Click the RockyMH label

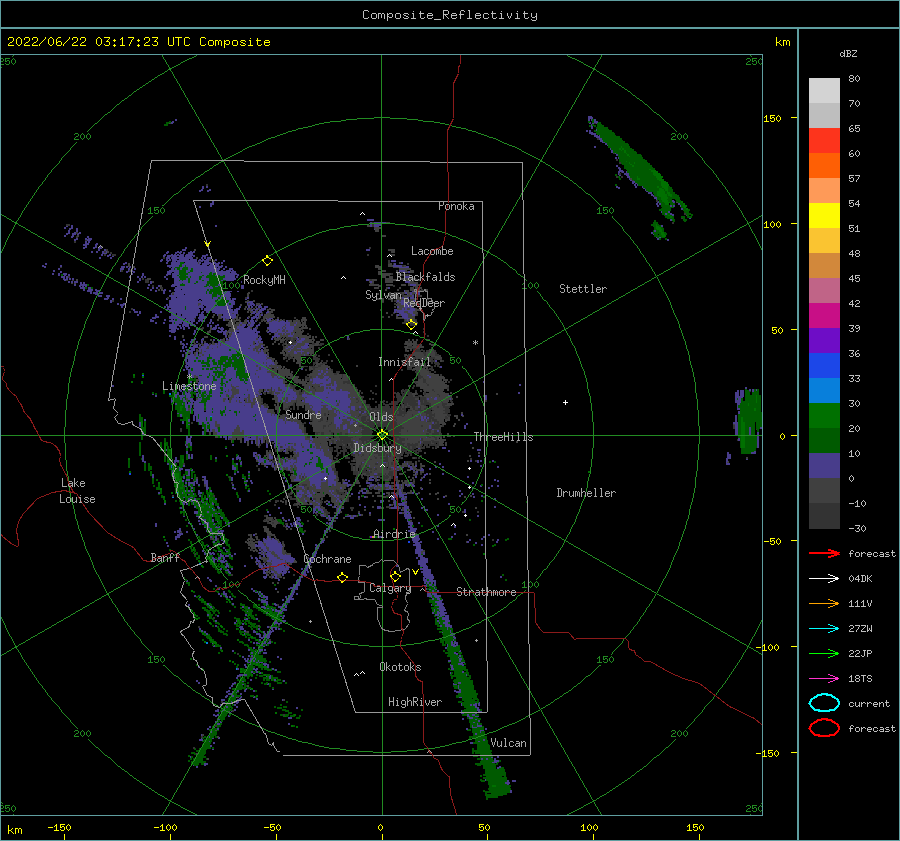[264, 280]
